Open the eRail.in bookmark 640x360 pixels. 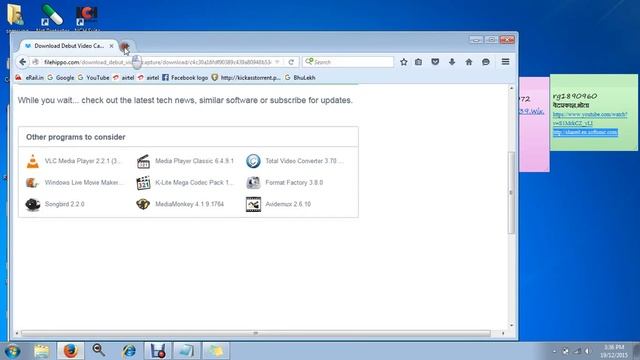pyautogui.click(x=30, y=78)
